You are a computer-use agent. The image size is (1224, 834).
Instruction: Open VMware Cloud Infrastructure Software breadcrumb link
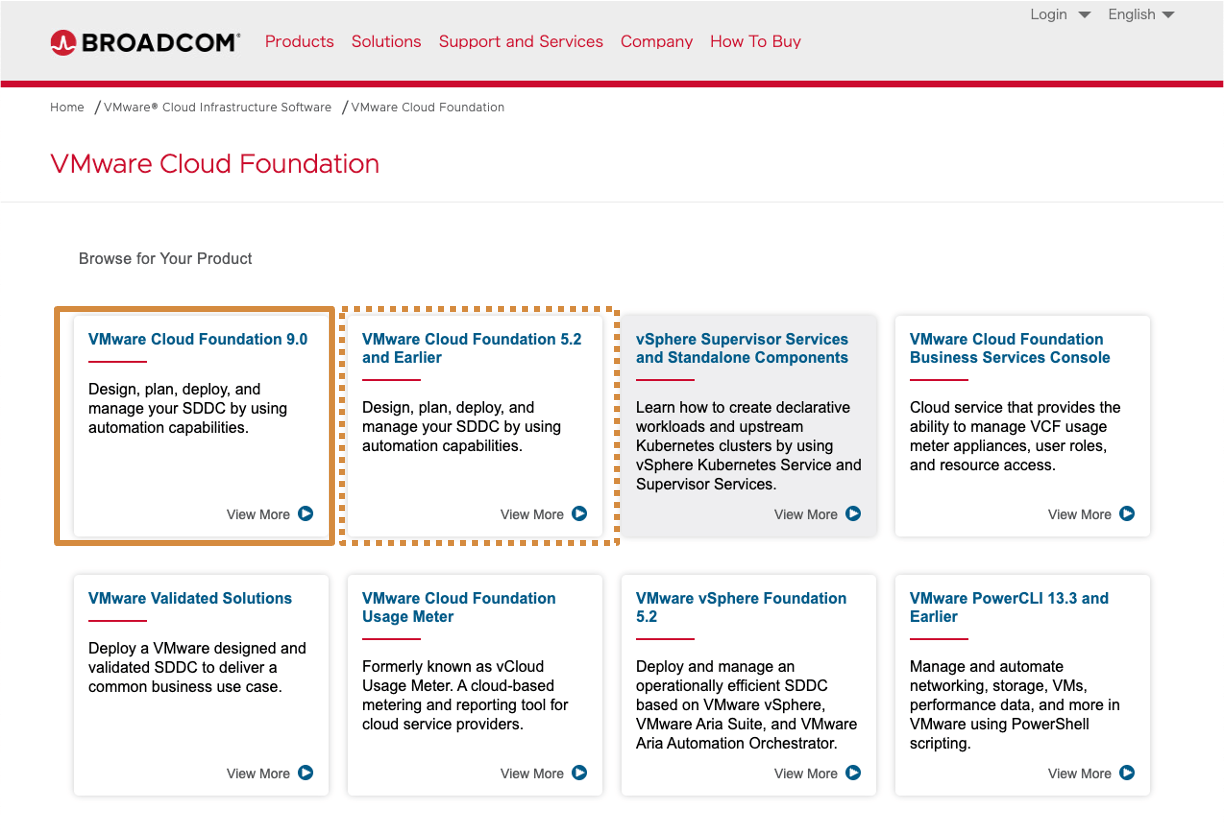coord(217,107)
